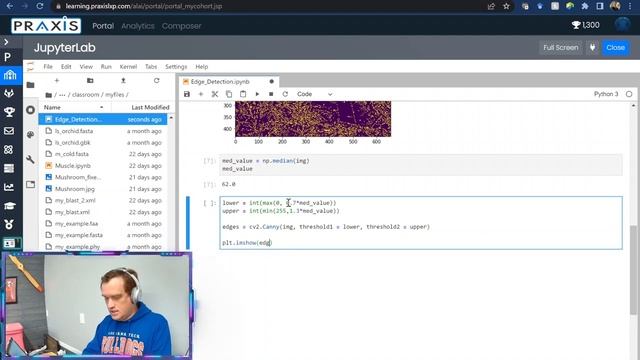Click the blue Close button

point(616,48)
